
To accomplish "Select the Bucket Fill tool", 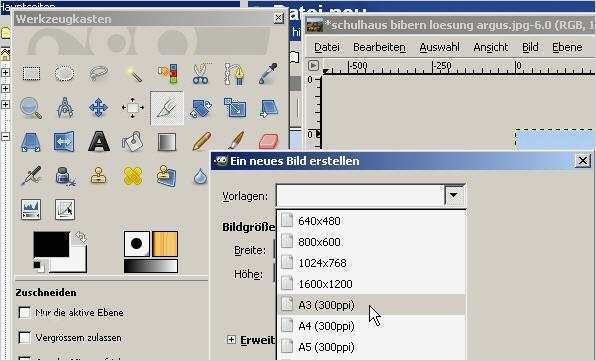I will click(133, 141).
